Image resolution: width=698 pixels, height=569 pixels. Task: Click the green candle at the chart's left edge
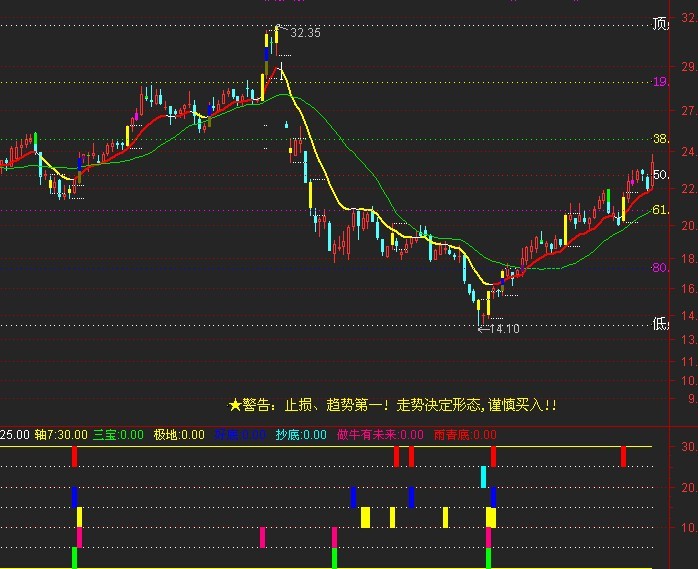click(x=36, y=142)
